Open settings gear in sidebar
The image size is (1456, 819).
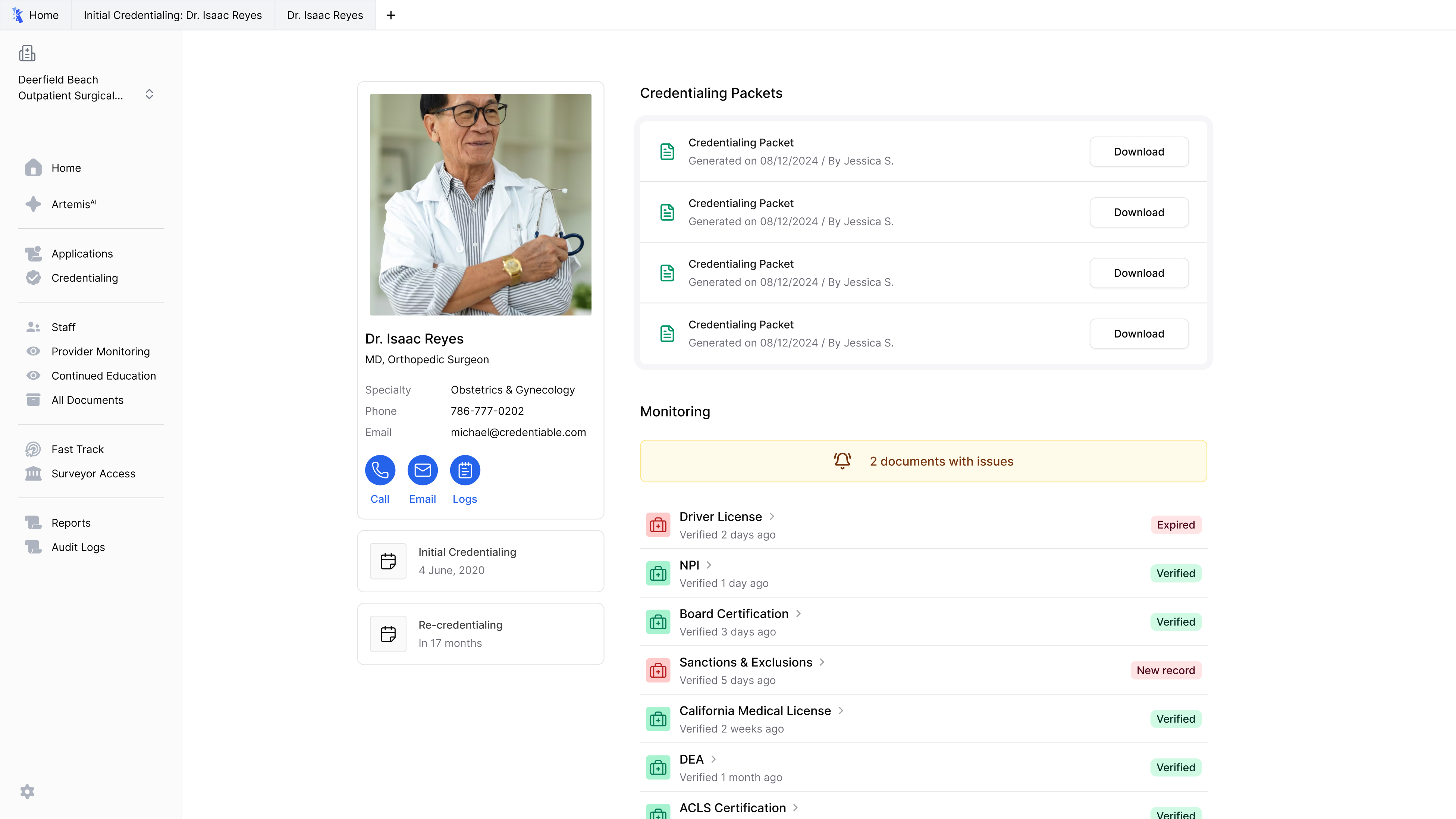(x=27, y=791)
